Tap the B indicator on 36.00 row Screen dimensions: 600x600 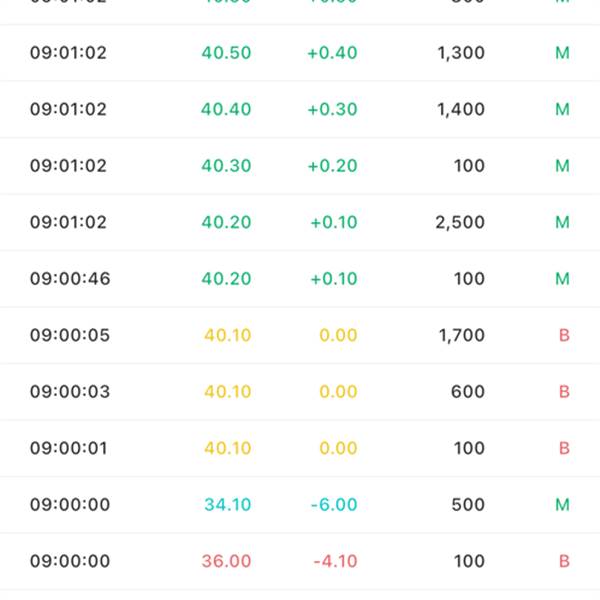tap(564, 561)
